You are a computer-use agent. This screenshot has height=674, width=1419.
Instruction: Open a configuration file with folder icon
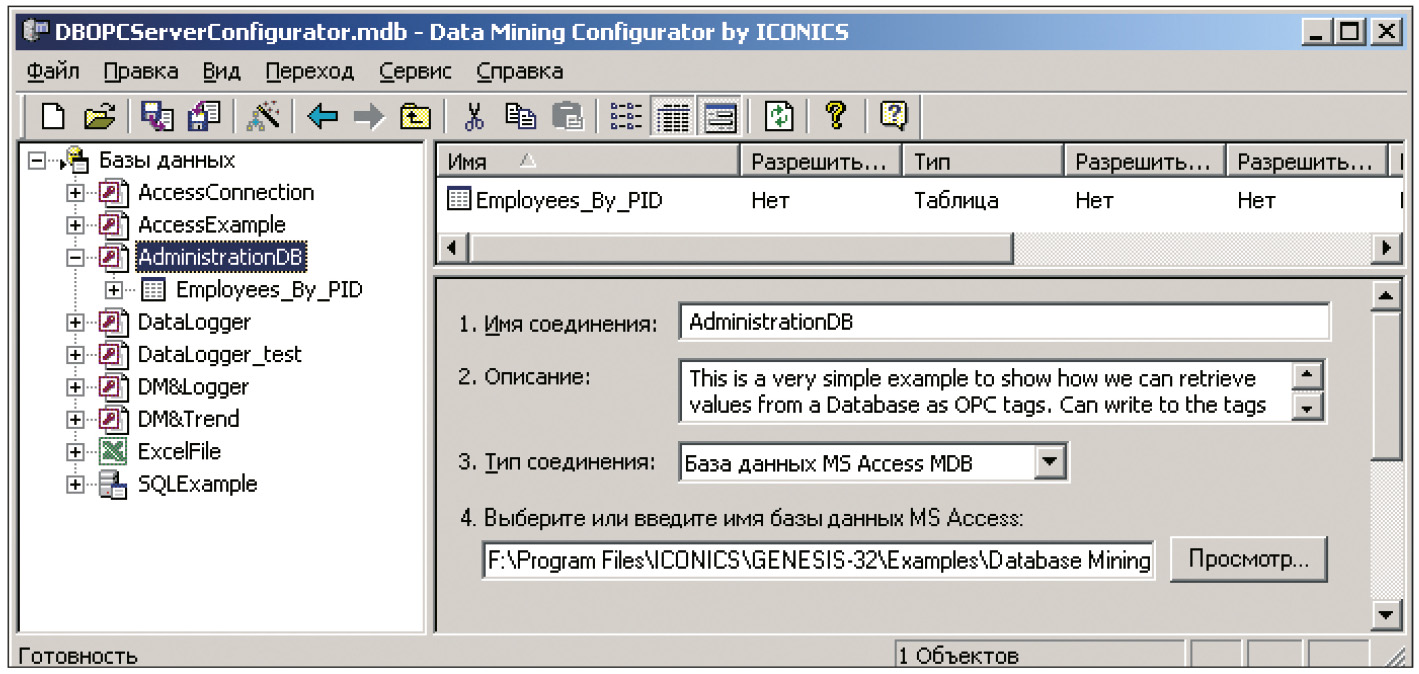(100, 117)
